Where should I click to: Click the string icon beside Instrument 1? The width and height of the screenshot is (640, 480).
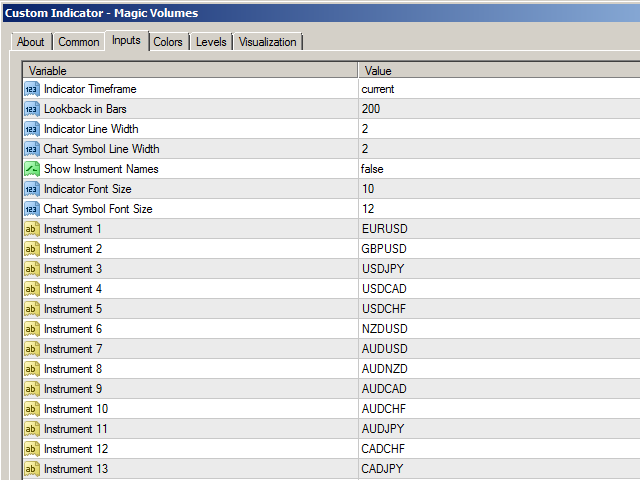(32, 229)
